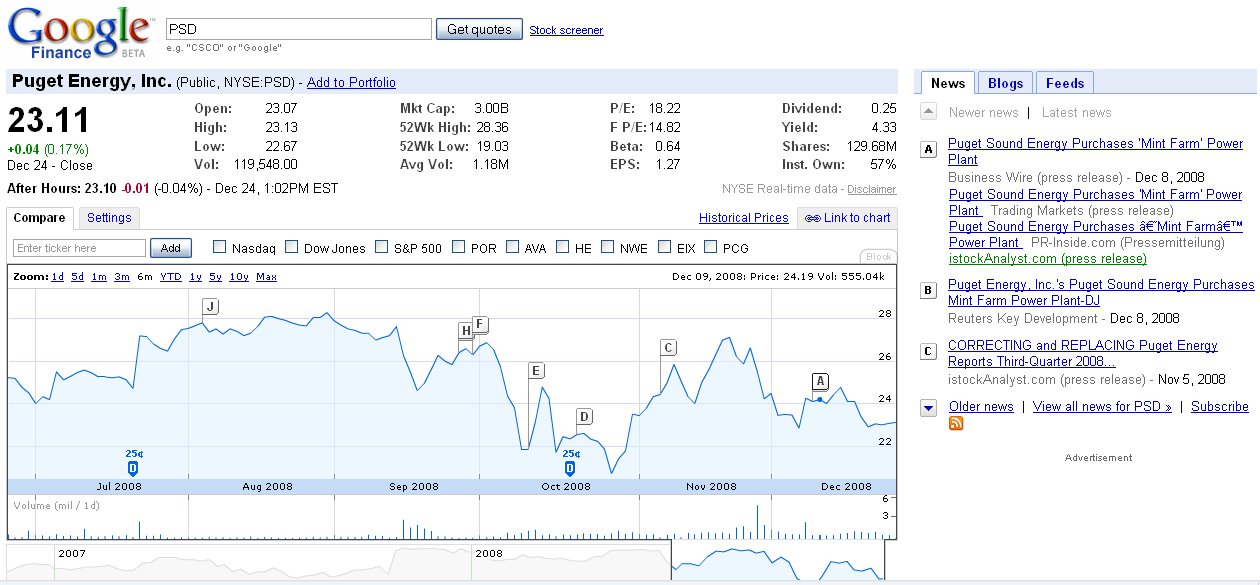Enable Nasdaq comparison checkbox
1260x585 pixels.
[x=219, y=247]
